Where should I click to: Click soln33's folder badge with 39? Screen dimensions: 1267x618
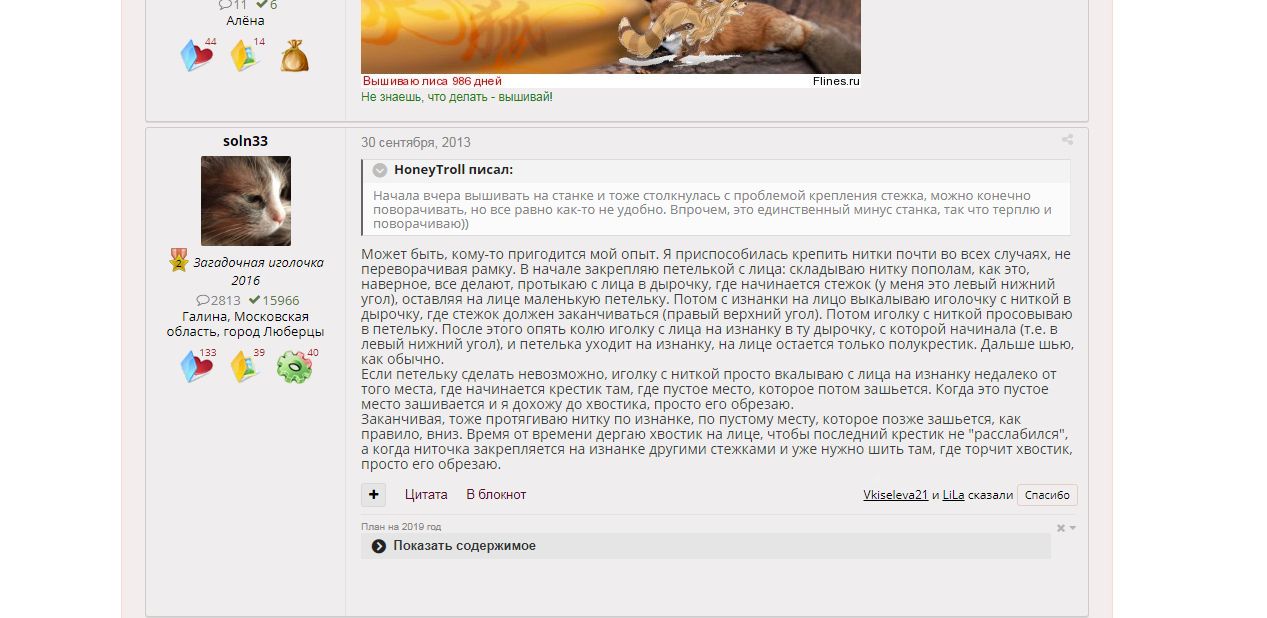[x=246, y=367]
